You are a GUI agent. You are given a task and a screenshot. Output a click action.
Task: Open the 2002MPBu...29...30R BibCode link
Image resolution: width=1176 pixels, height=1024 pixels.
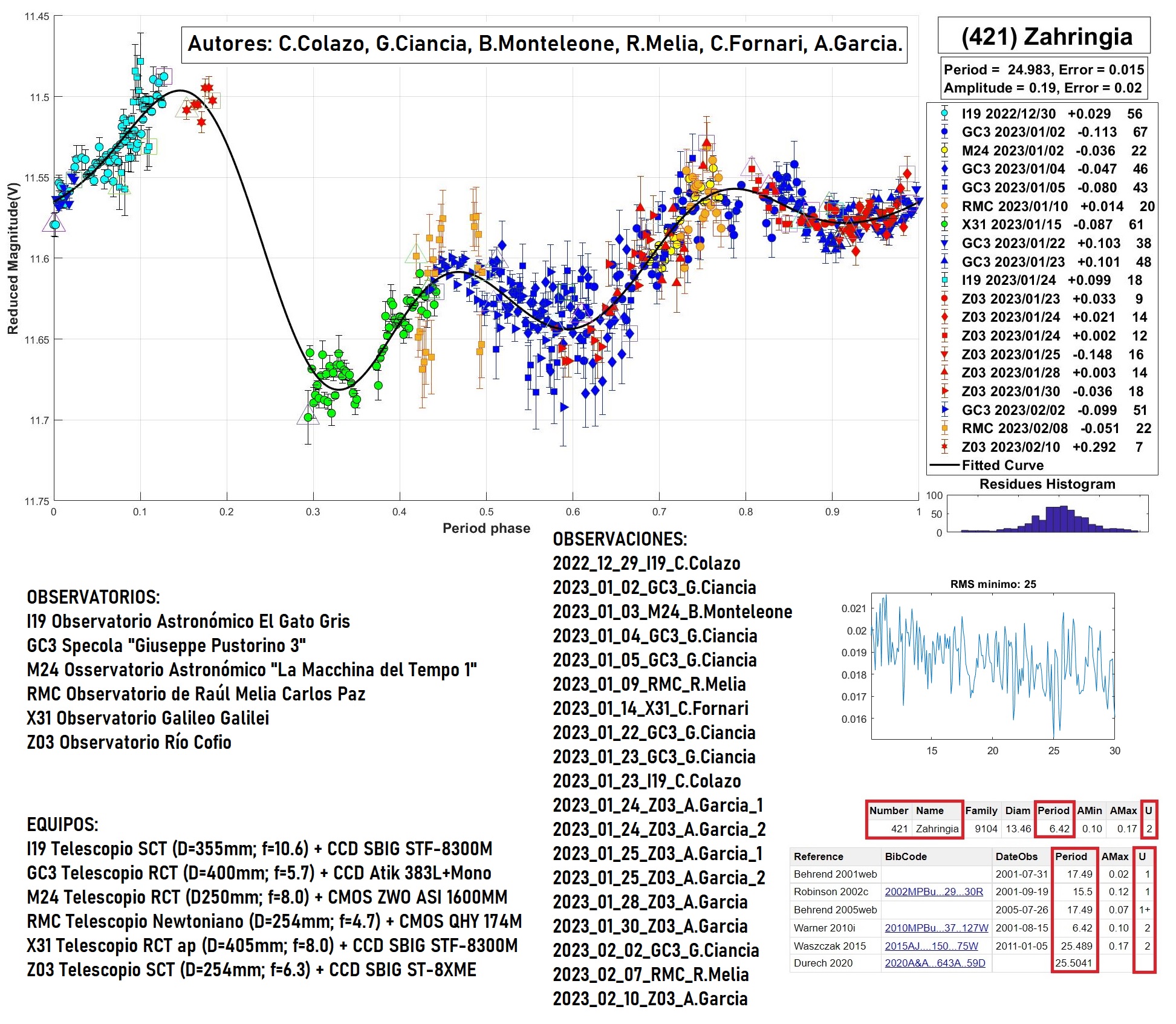934,892
